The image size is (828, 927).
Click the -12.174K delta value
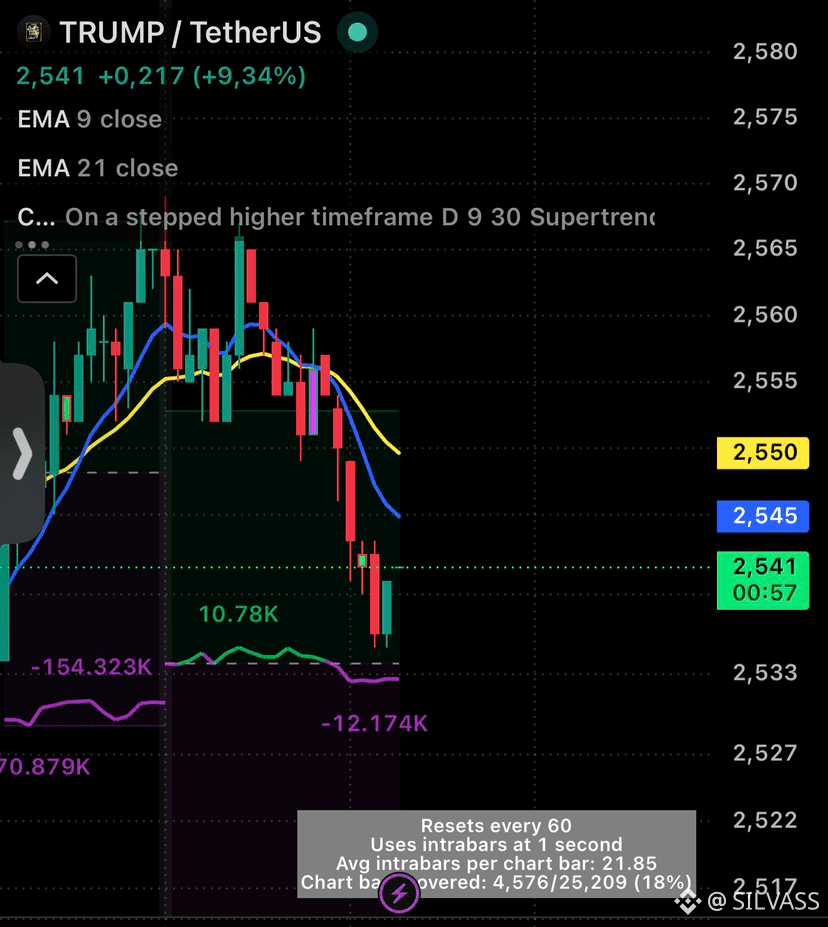(374, 724)
